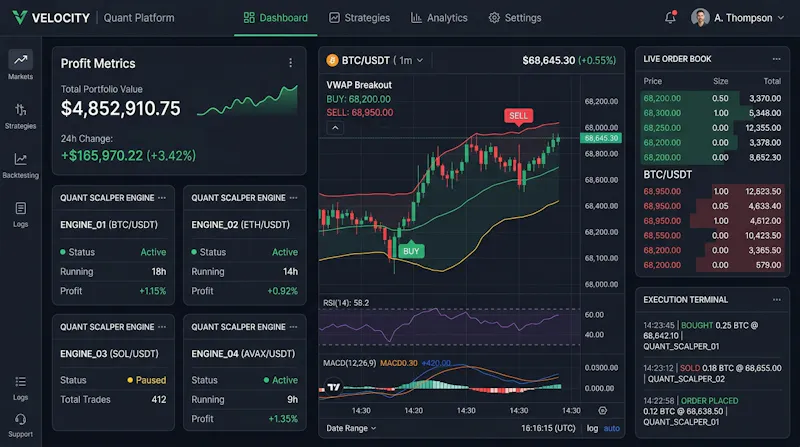Click the chart header price $68,645.30
Viewport: 800px width, 447px height.
(548, 60)
